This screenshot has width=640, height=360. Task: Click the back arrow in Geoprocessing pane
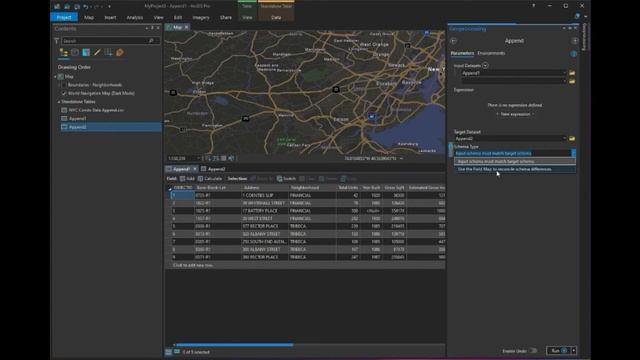coord(453,41)
